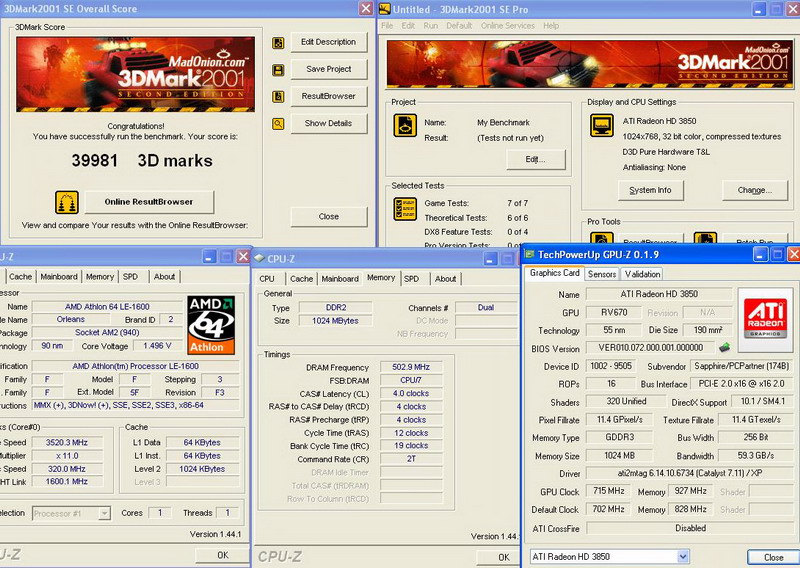Switch to Mainboard tab in CPU-Z Memory window
800x568 pixels.
[340, 279]
